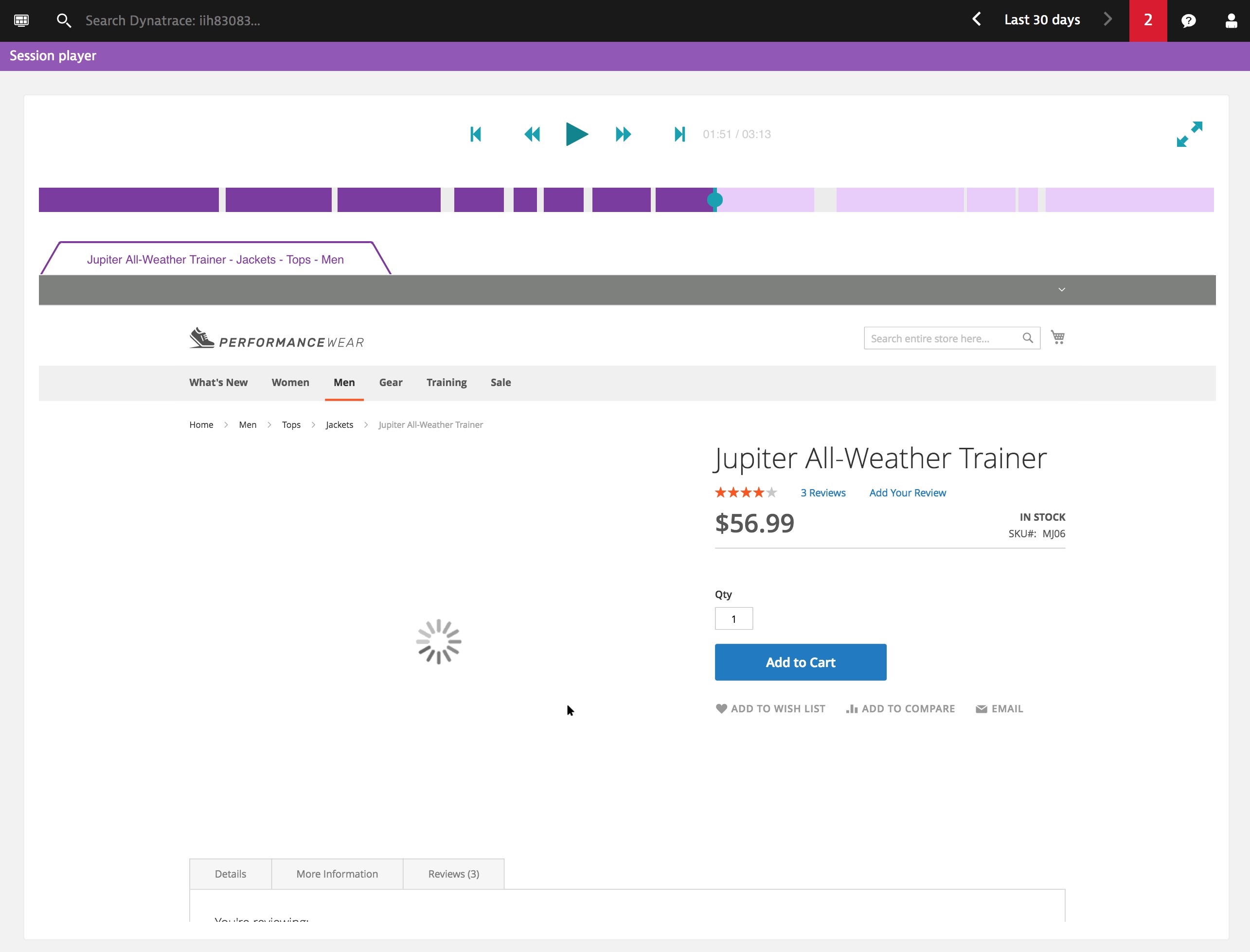
Task: Skip to session start button
Action: pyautogui.click(x=476, y=134)
